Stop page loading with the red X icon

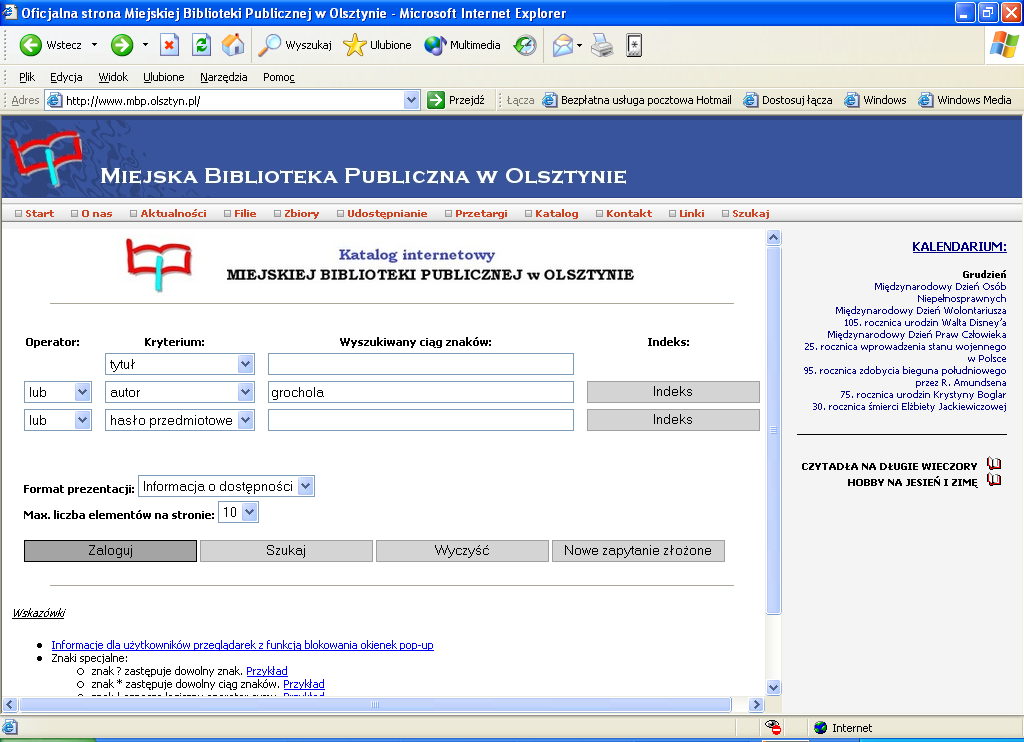tap(169, 45)
